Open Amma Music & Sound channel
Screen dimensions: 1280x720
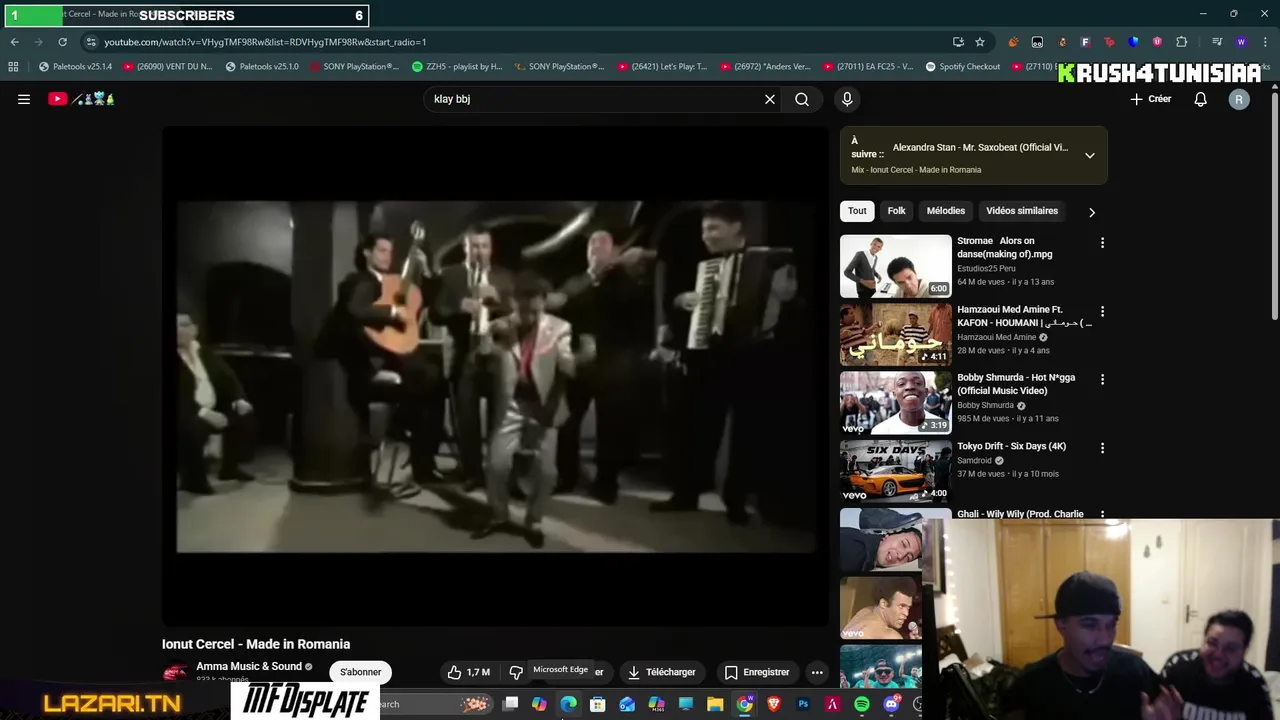pos(249,666)
